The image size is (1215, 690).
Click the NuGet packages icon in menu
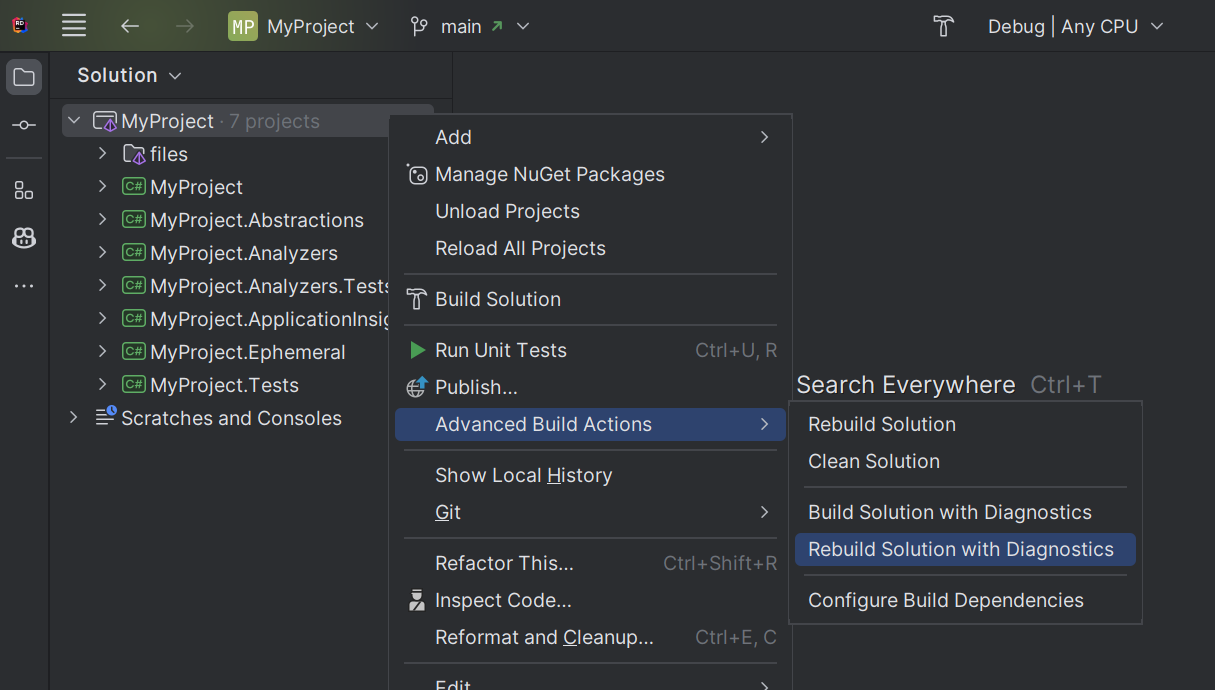point(417,175)
